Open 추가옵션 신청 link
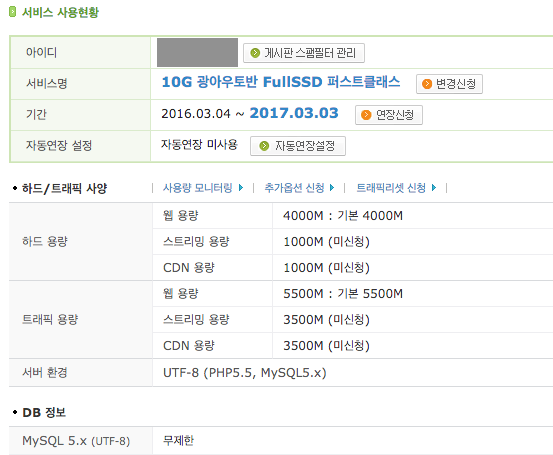553x455 pixels. pyautogui.click(x=294, y=188)
